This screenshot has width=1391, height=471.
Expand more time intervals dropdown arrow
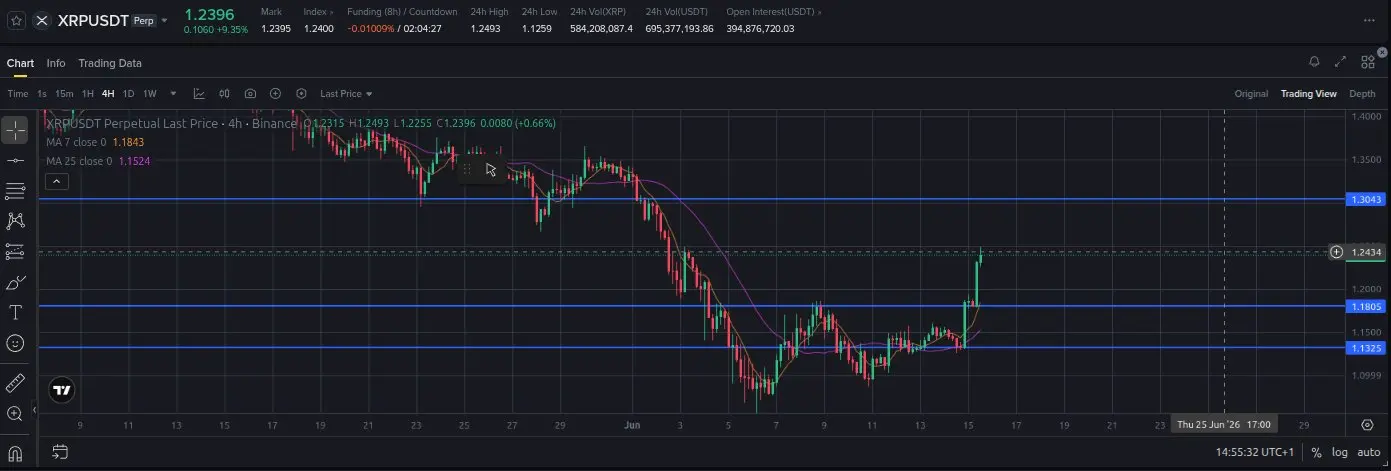point(173,94)
